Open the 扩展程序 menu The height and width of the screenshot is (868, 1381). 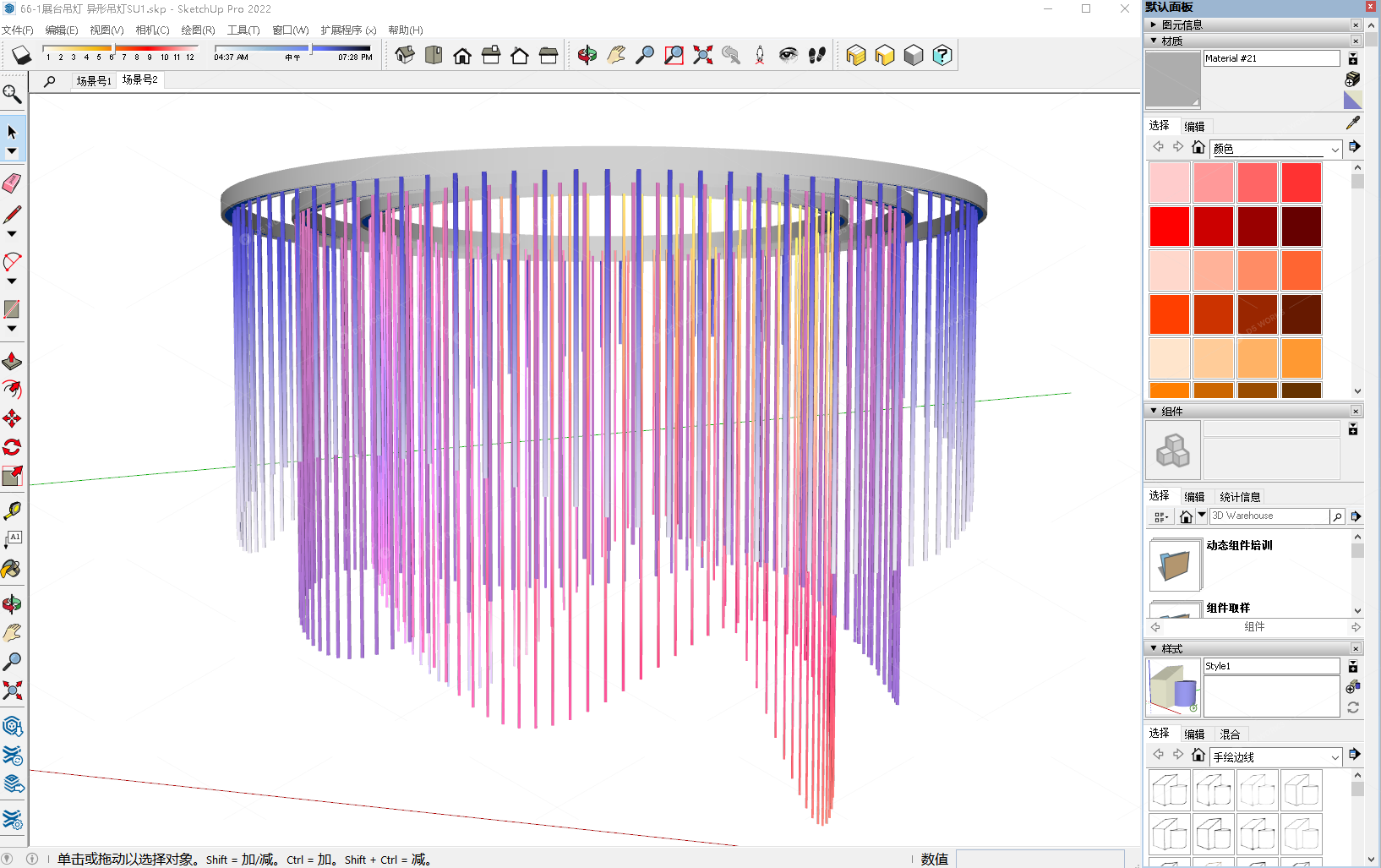(x=348, y=30)
